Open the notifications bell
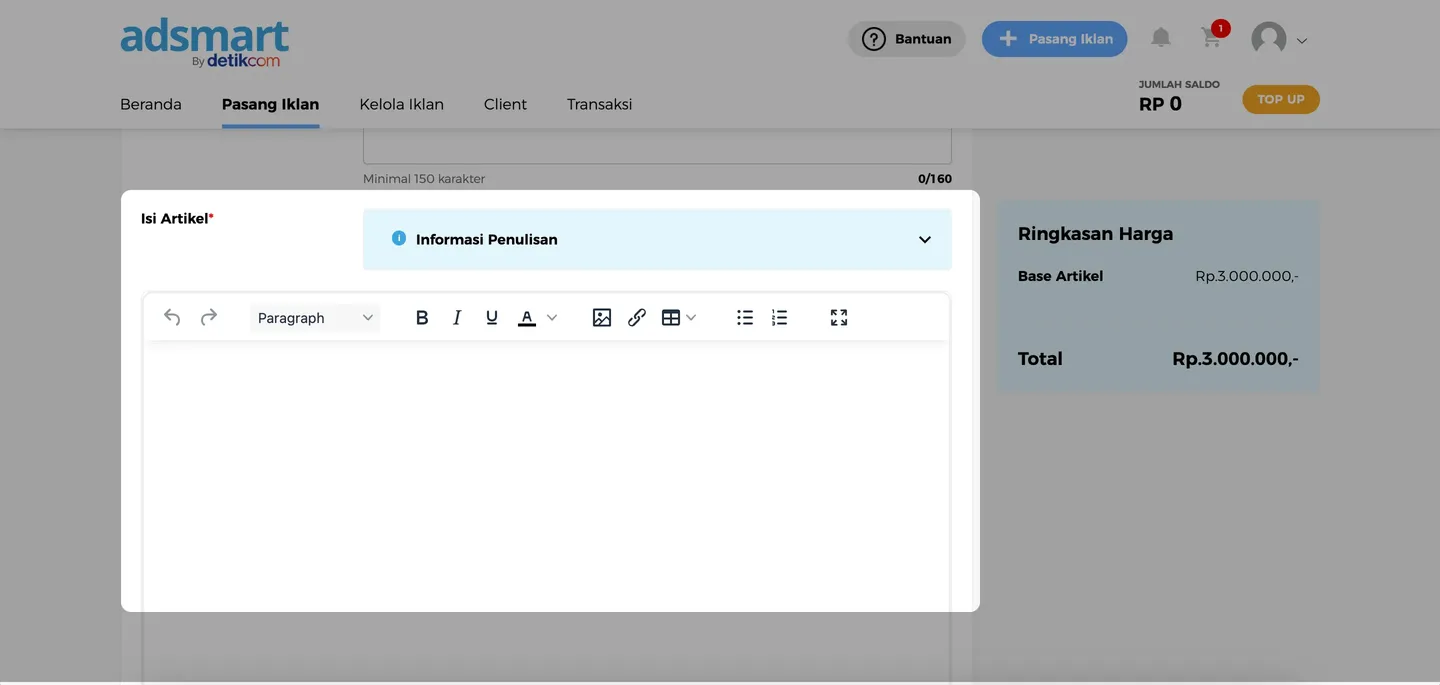 coord(1160,38)
